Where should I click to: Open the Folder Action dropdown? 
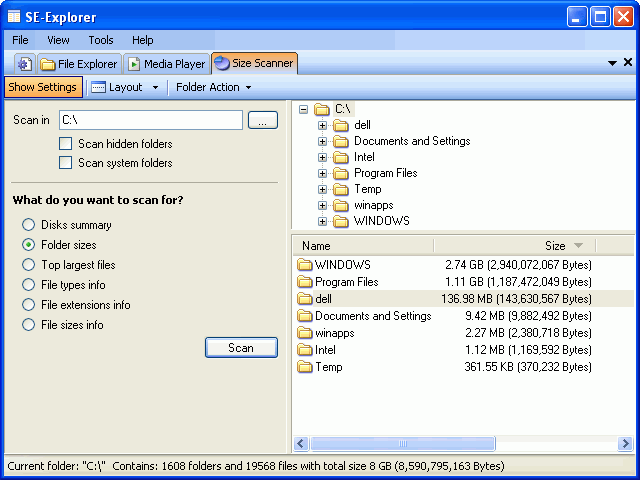click(213, 87)
